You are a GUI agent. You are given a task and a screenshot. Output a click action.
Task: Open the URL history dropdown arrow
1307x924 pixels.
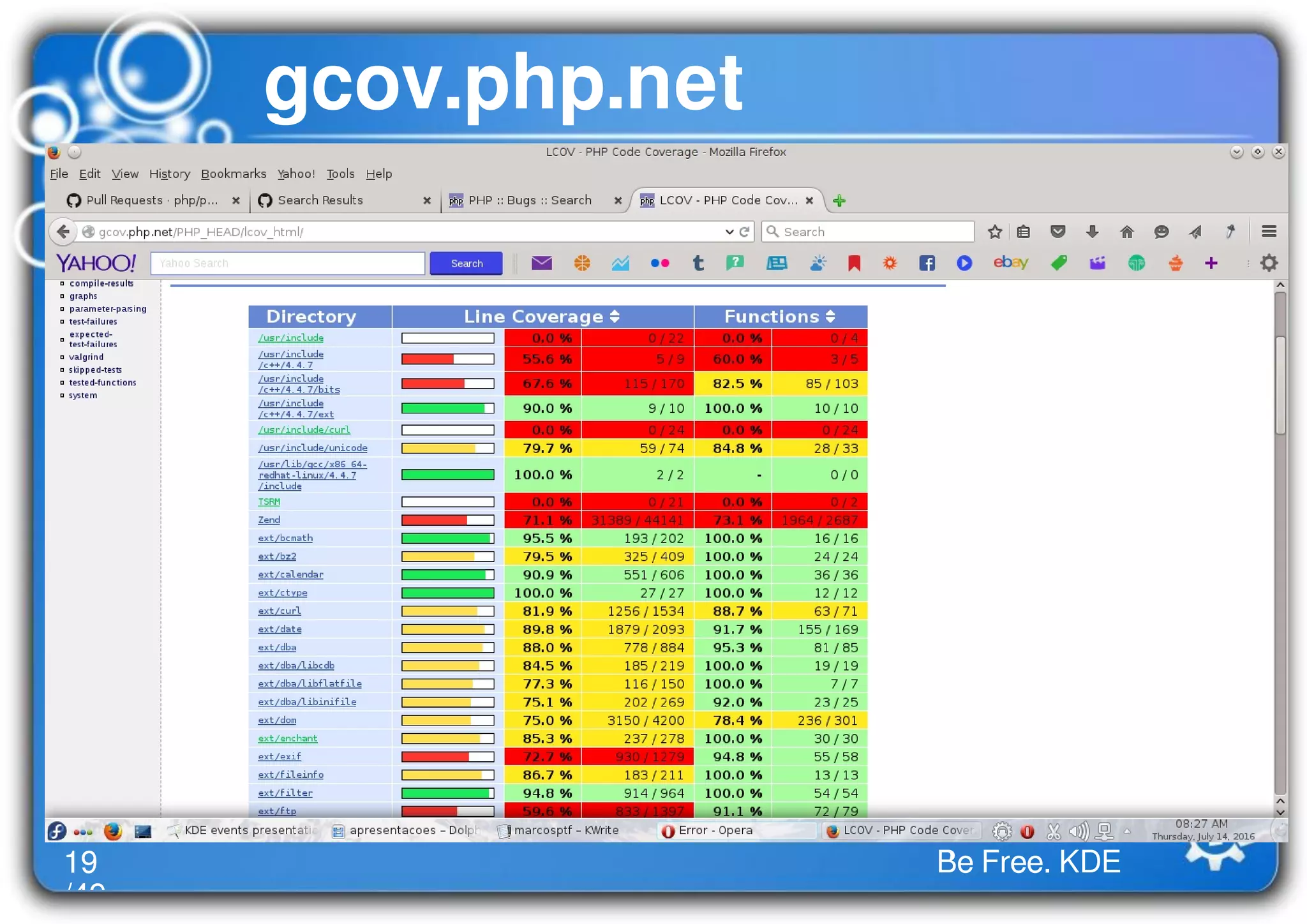pos(729,232)
